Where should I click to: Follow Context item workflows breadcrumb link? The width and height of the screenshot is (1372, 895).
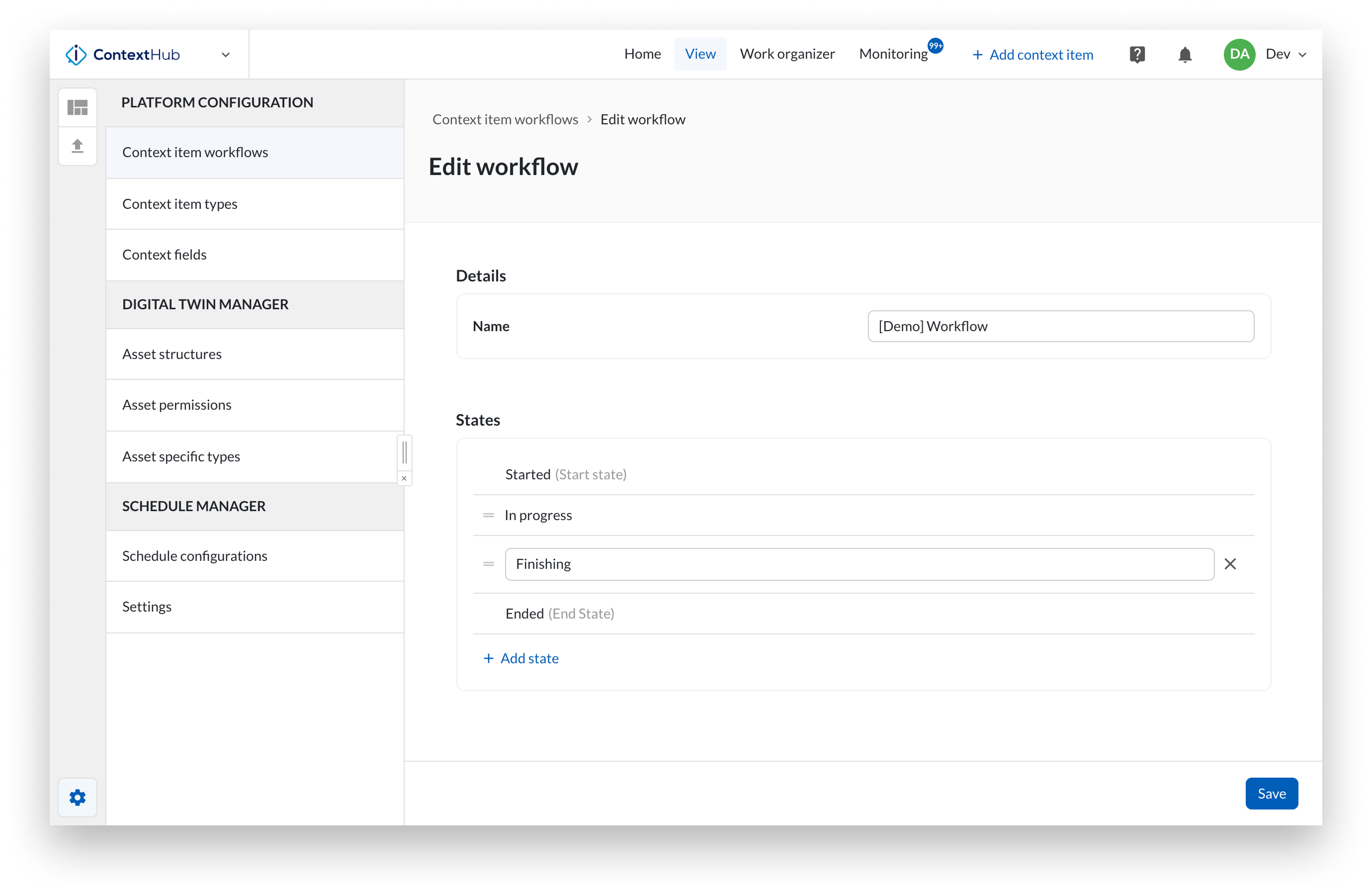(x=505, y=119)
